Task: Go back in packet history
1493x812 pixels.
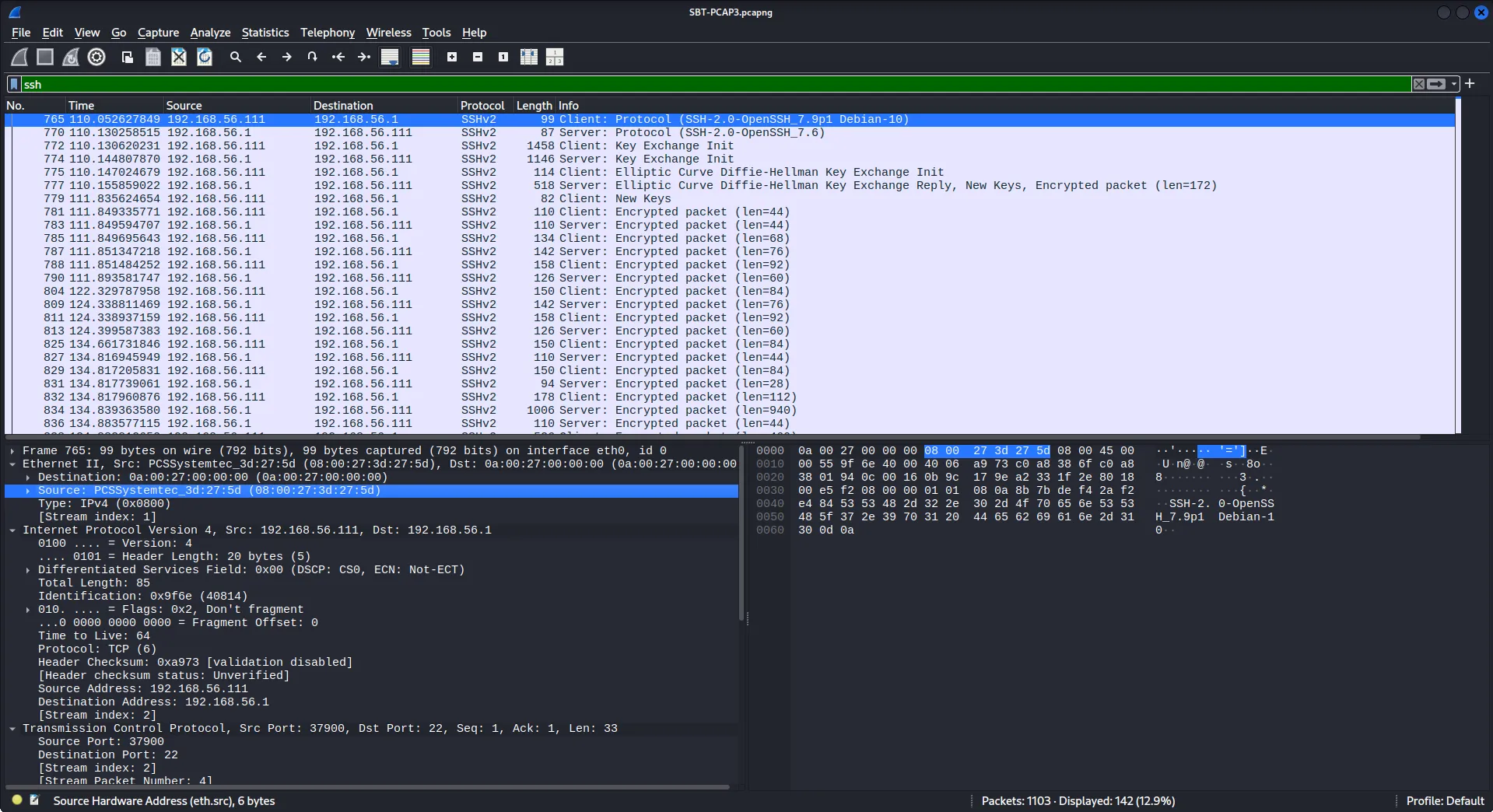Action: (x=261, y=57)
